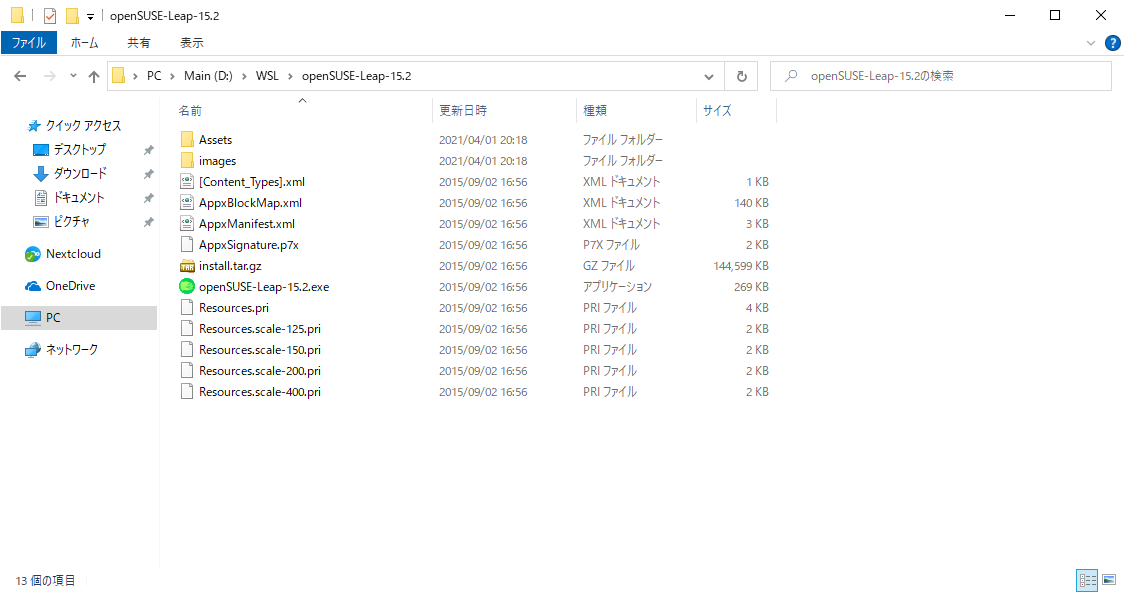
Task: Select クイック アクセス in the navigation pane
Action: pyautogui.click(x=83, y=125)
